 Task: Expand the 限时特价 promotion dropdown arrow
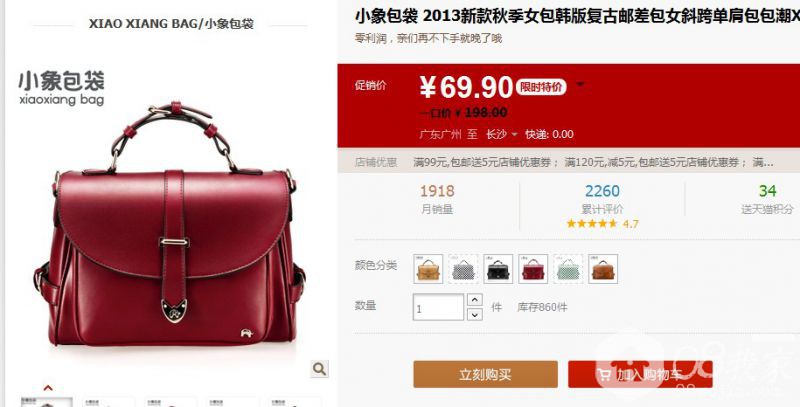(580, 85)
